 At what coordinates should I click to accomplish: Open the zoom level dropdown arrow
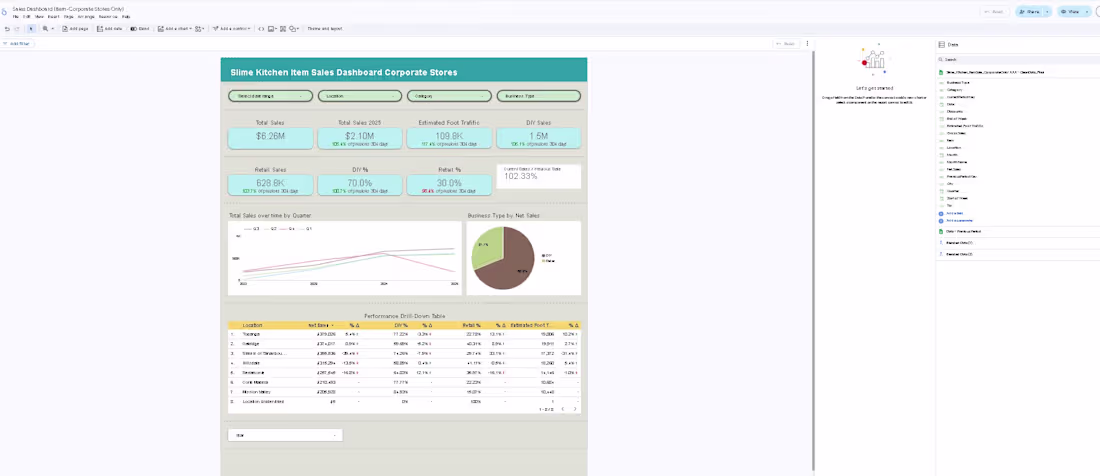pyautogui.click(x=53, y=29)
